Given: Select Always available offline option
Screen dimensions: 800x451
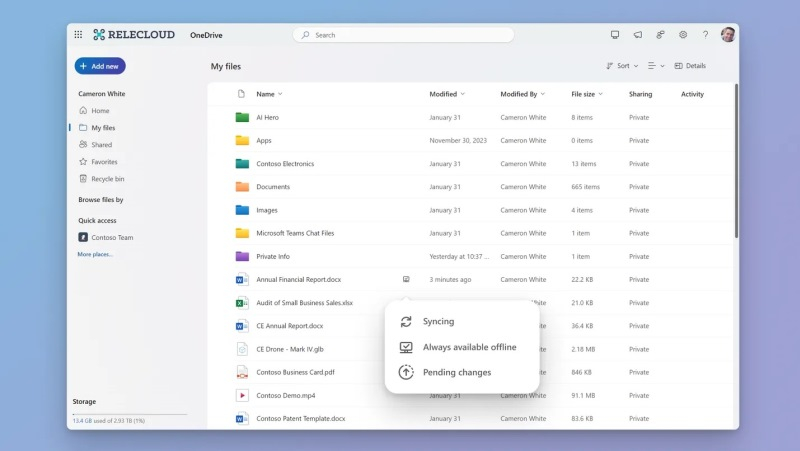Looking at the screenshot, I should 469,347.
